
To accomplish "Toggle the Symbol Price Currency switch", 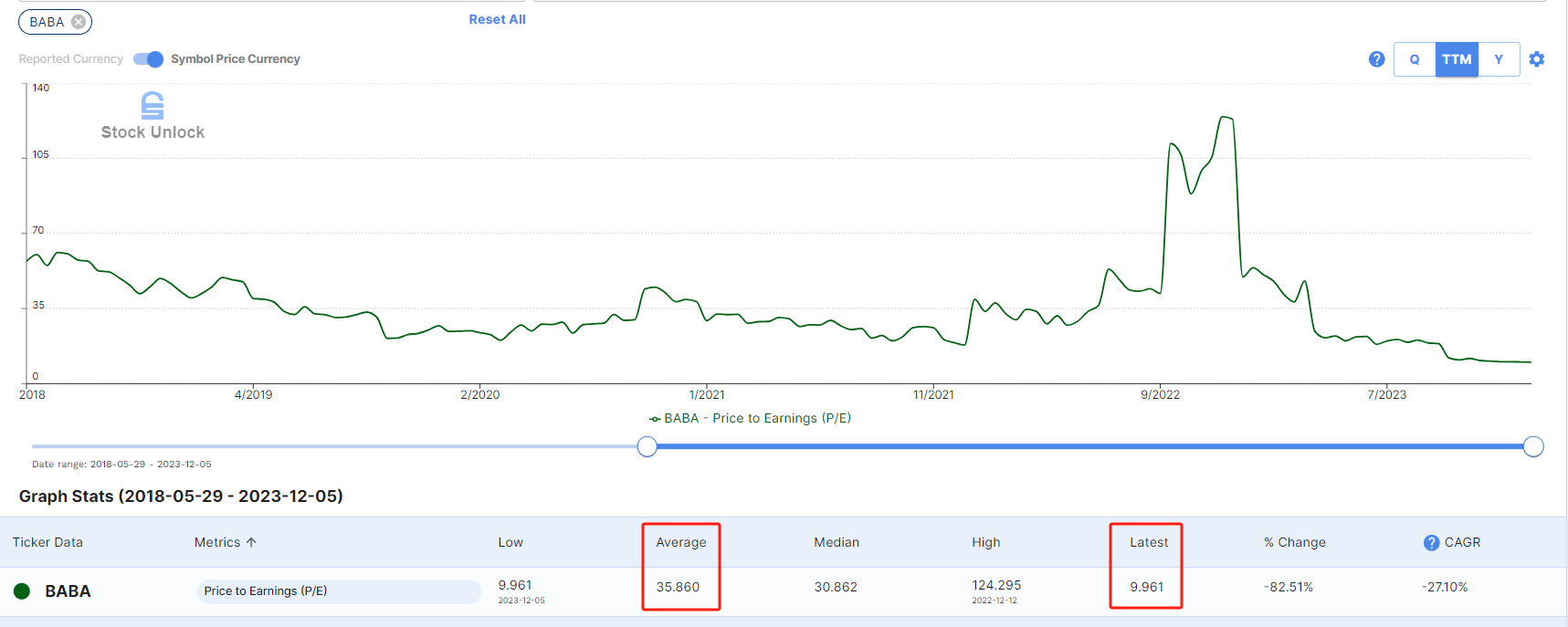I will point(148,59).
